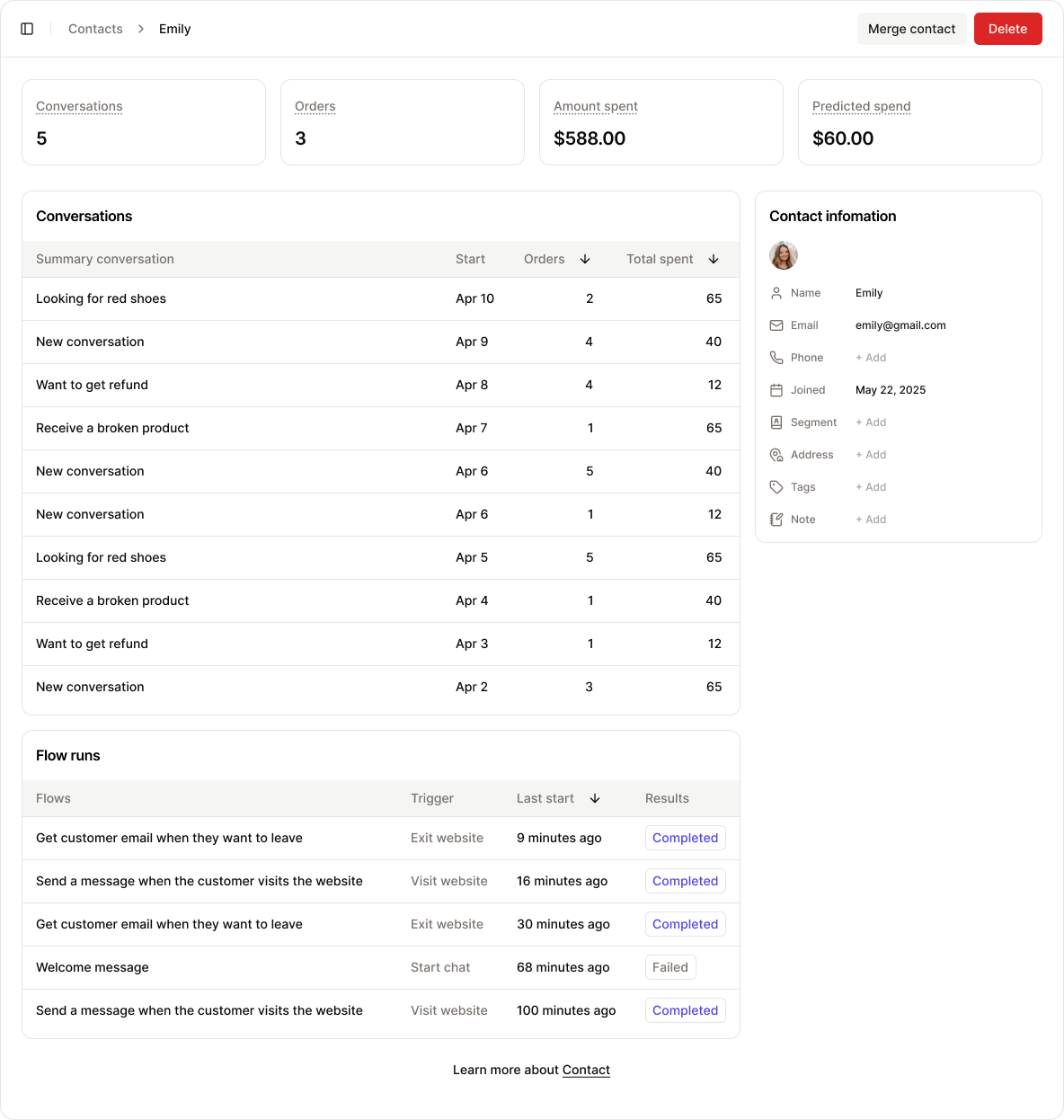Click the Orders column header text
The image size is (1064, 1120).
tap(545, 259)
